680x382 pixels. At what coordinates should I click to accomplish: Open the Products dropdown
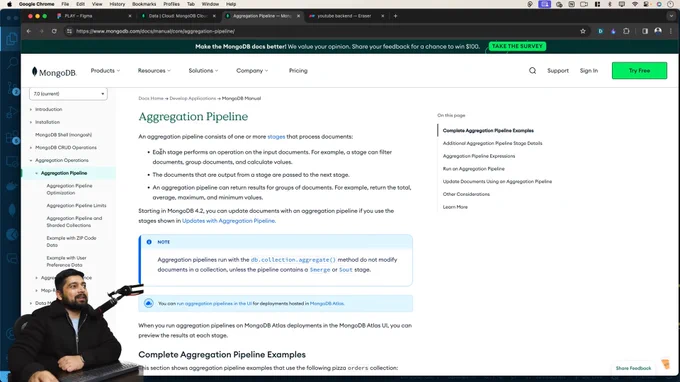click(105, 71)
